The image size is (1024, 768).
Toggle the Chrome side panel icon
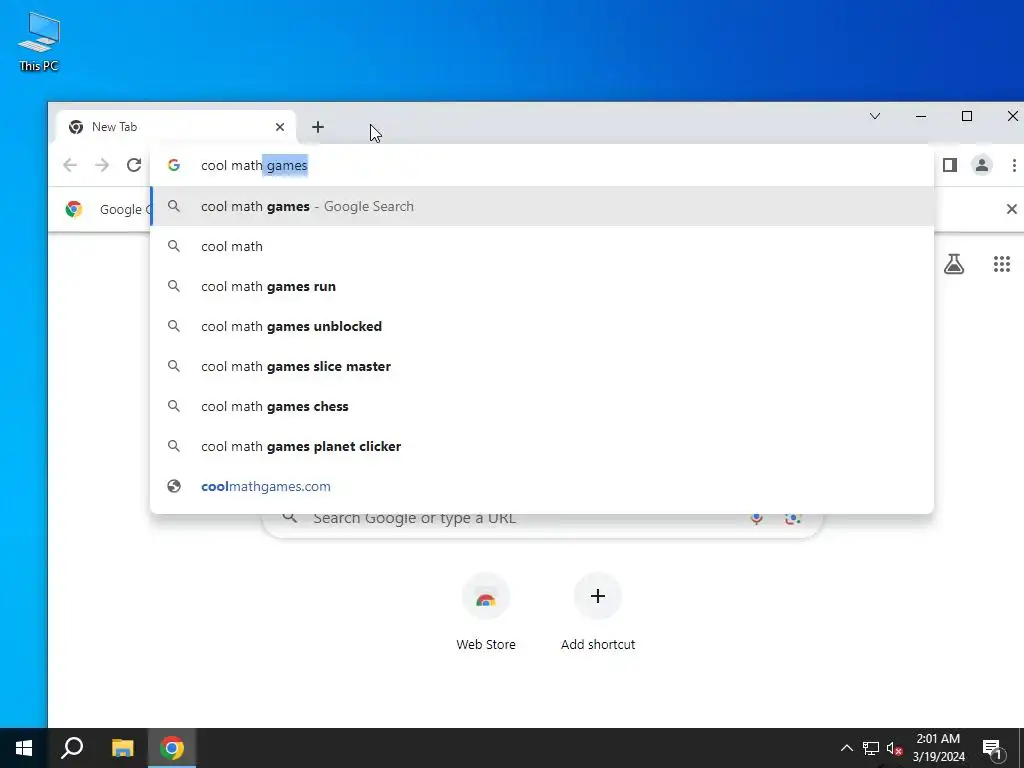click(950, 165)
